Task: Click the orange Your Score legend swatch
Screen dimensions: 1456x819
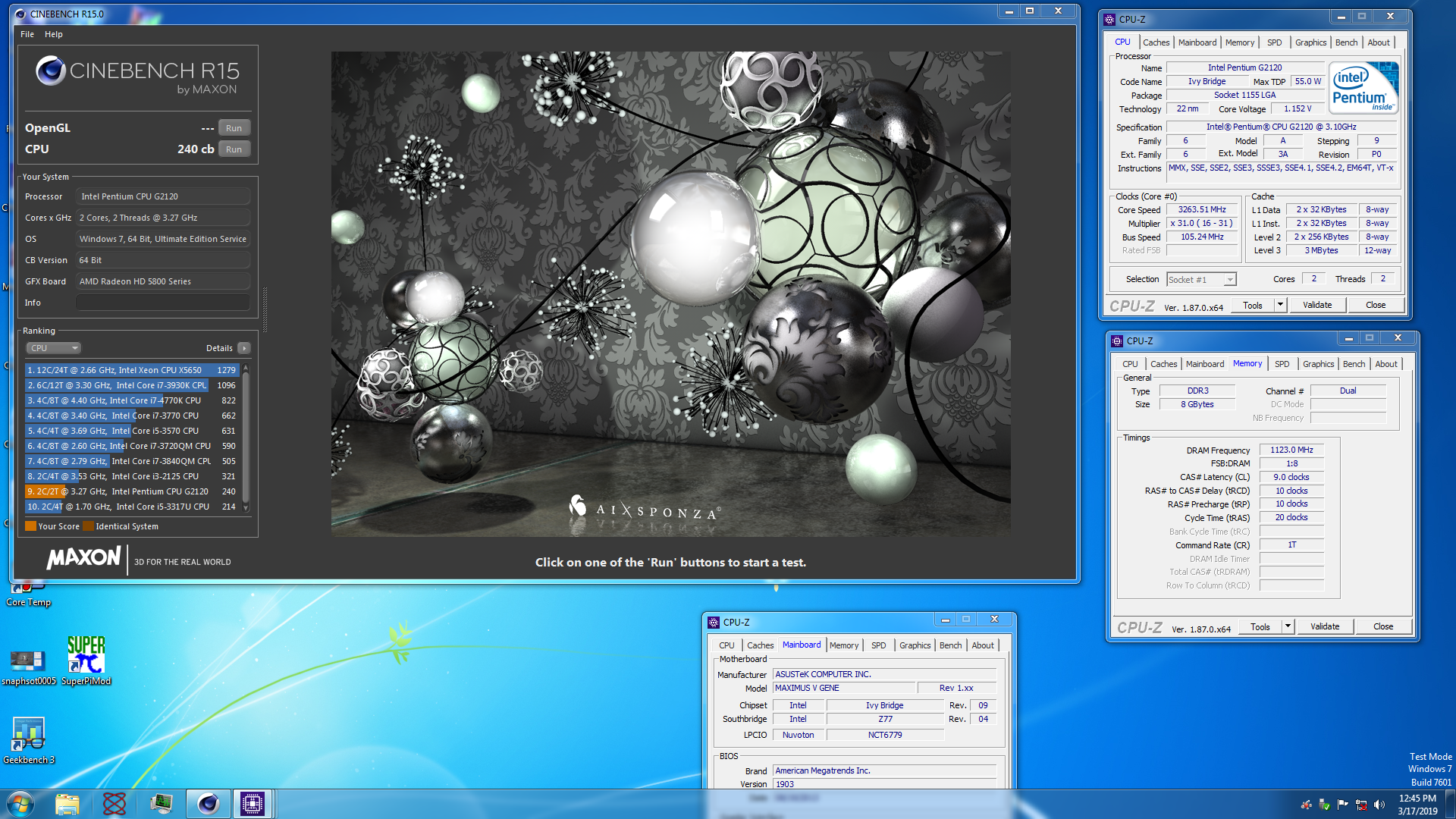Action: coord(30,526)
